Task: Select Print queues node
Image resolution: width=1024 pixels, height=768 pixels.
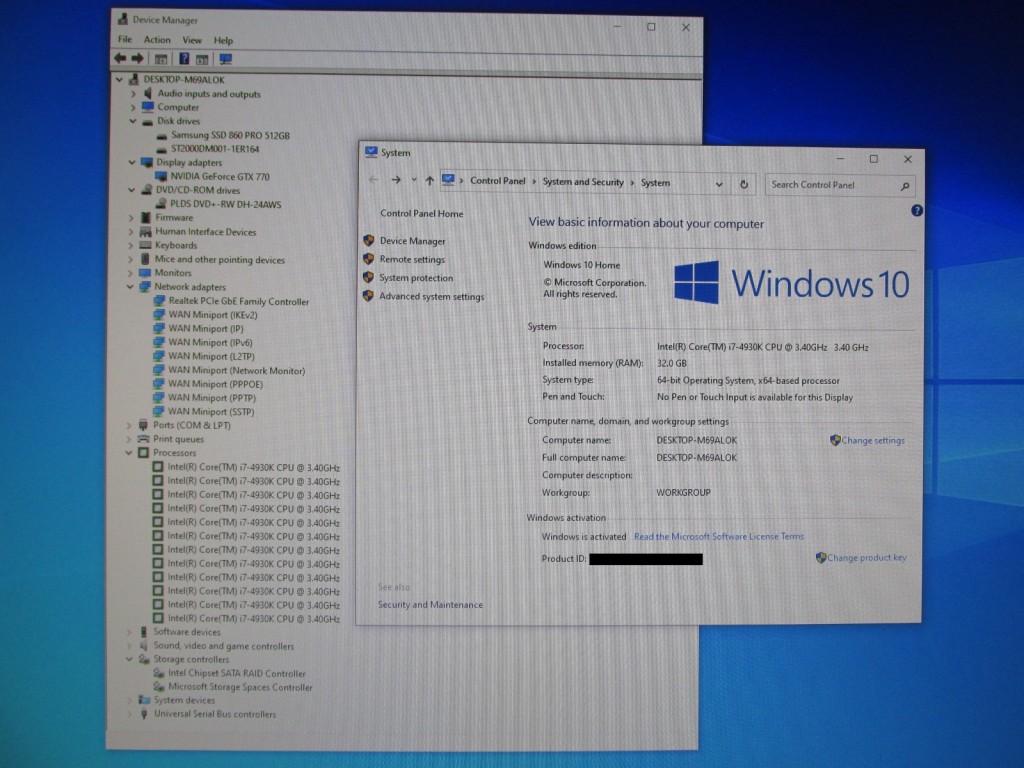Action: click(x=178, y=439)
